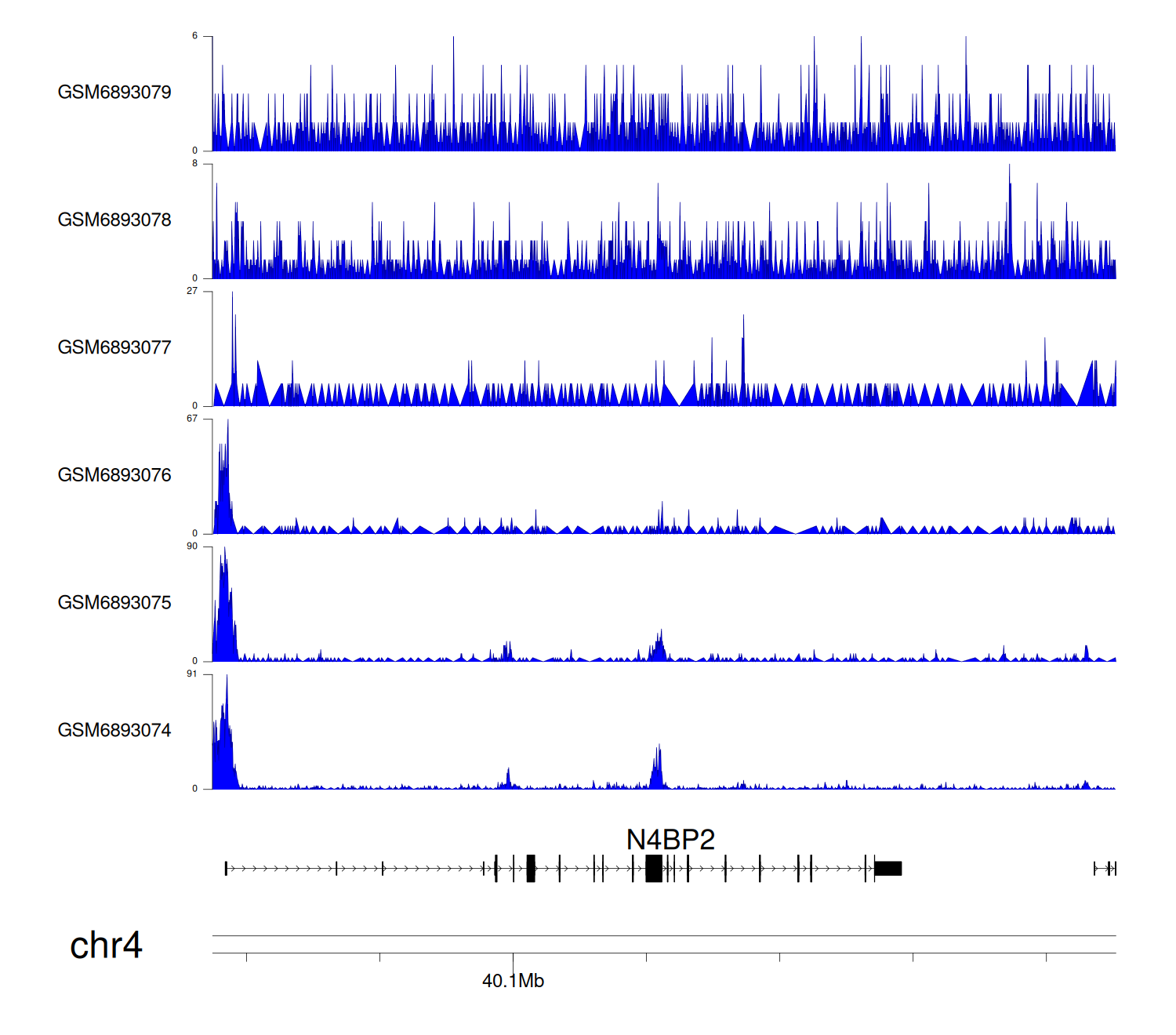
Task: Click the small neighboring gene at far right
Action: [x=1105, y=869]
